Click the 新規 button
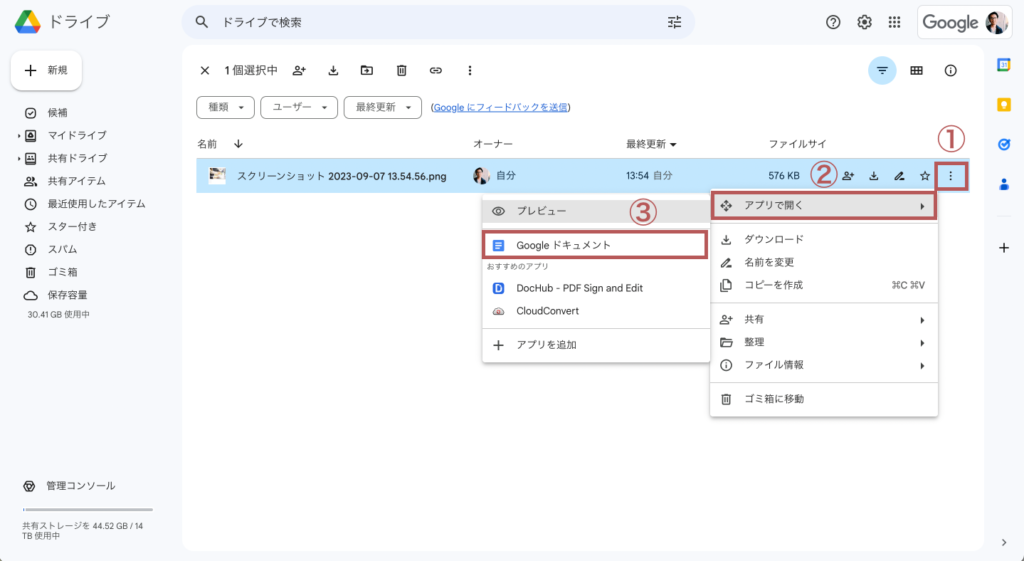1024x561 pixels. (46, 71)
